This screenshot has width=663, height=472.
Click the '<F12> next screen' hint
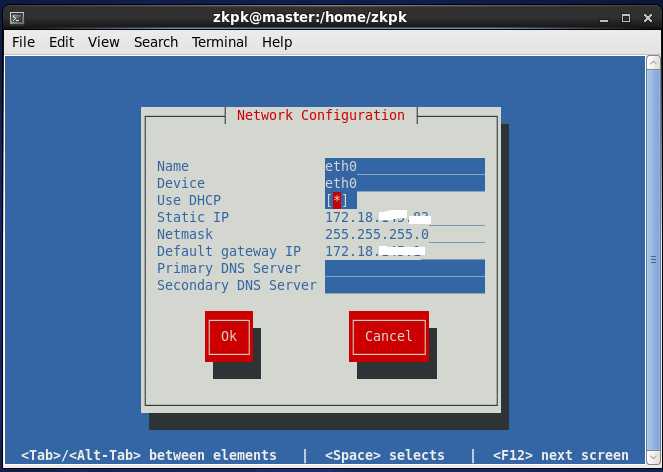[x=561, y=456]
